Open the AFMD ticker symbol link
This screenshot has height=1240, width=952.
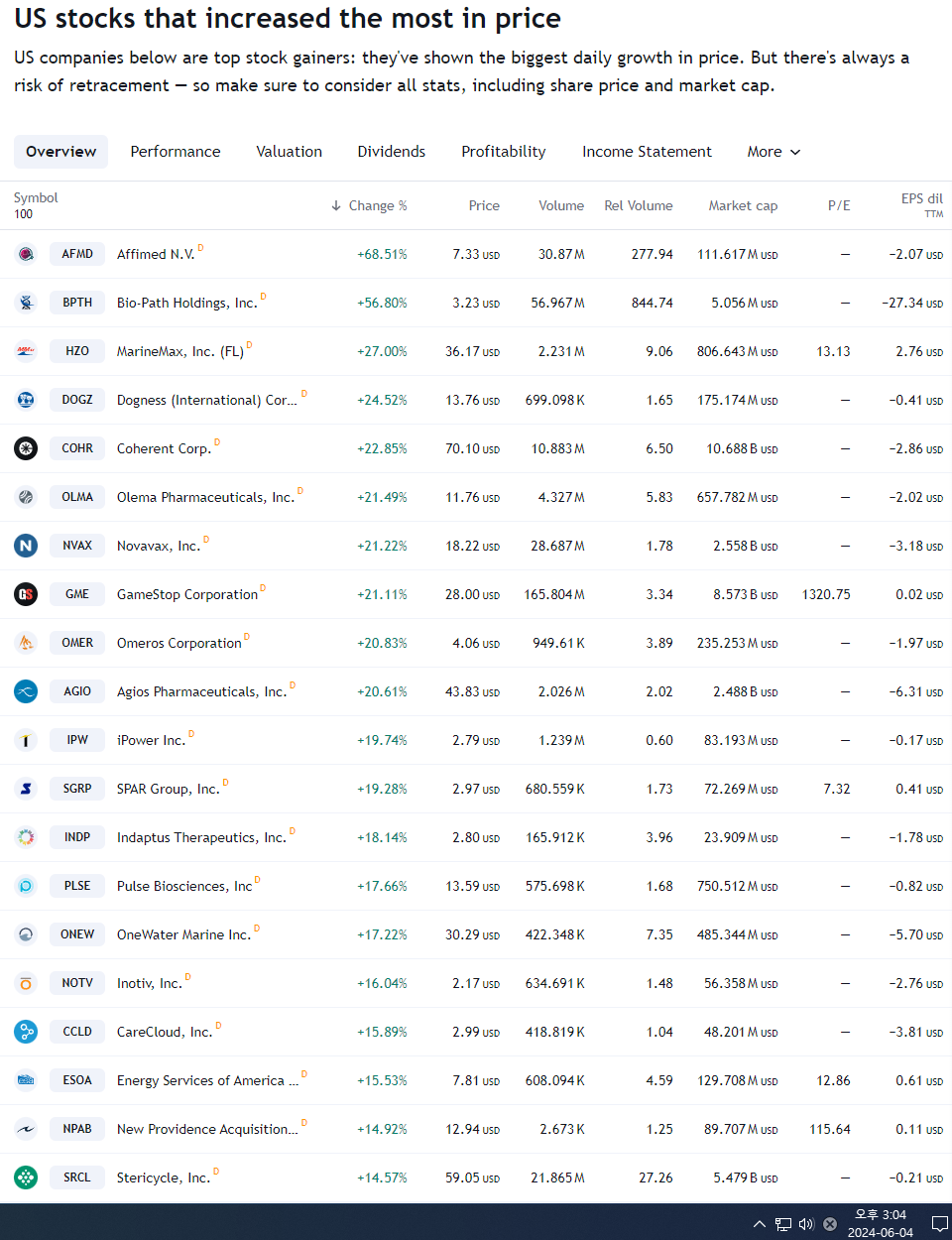77,254
